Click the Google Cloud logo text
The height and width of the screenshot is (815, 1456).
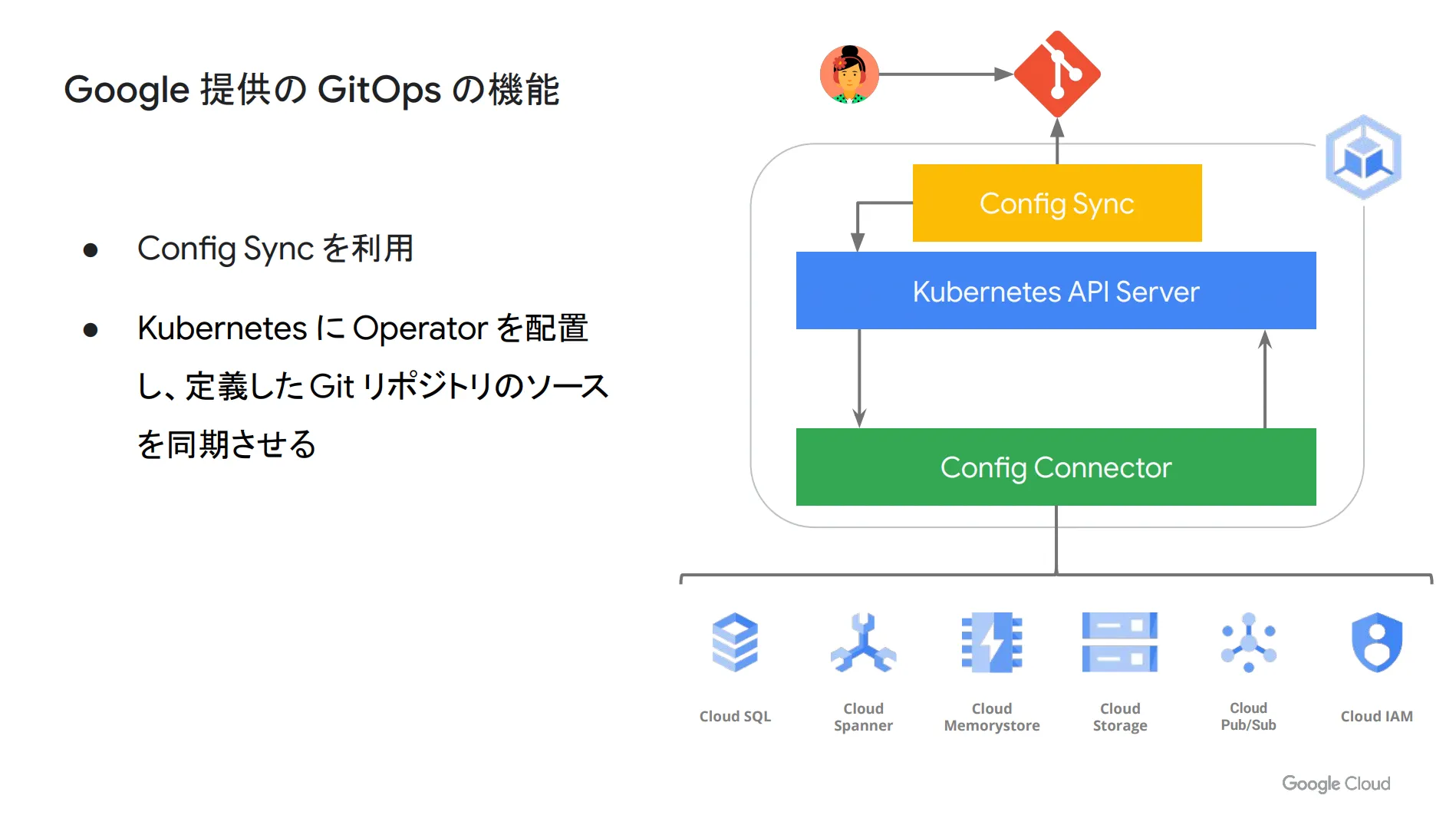point(1336,784)
